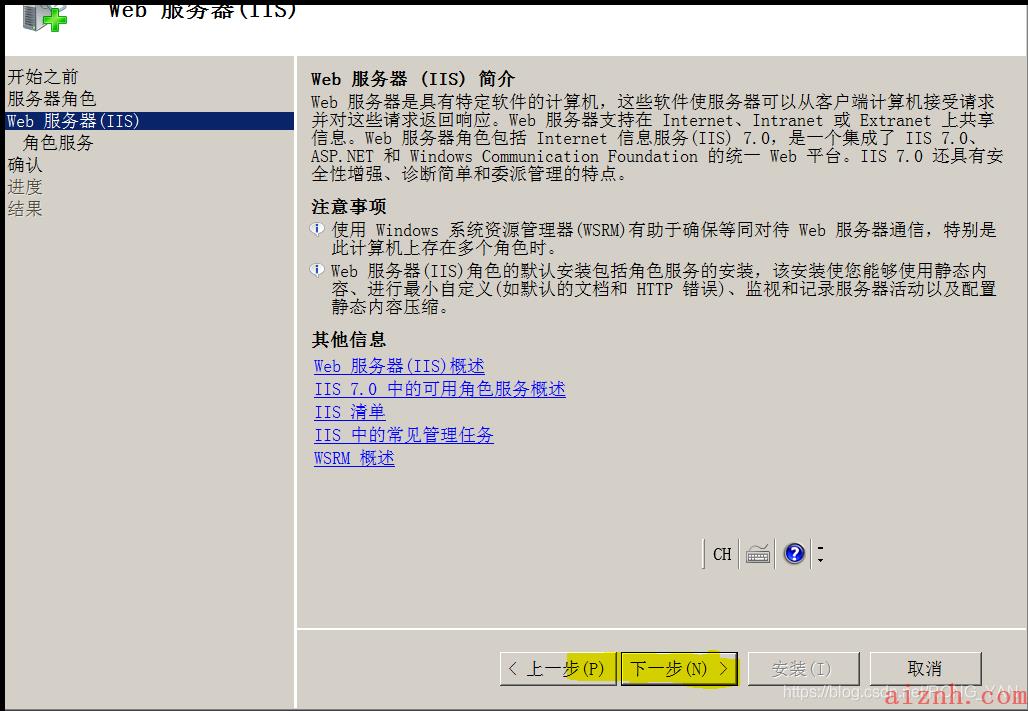Click the 其他信息 heading
The height and width of the screenshot is (711, 1028).
349,340
